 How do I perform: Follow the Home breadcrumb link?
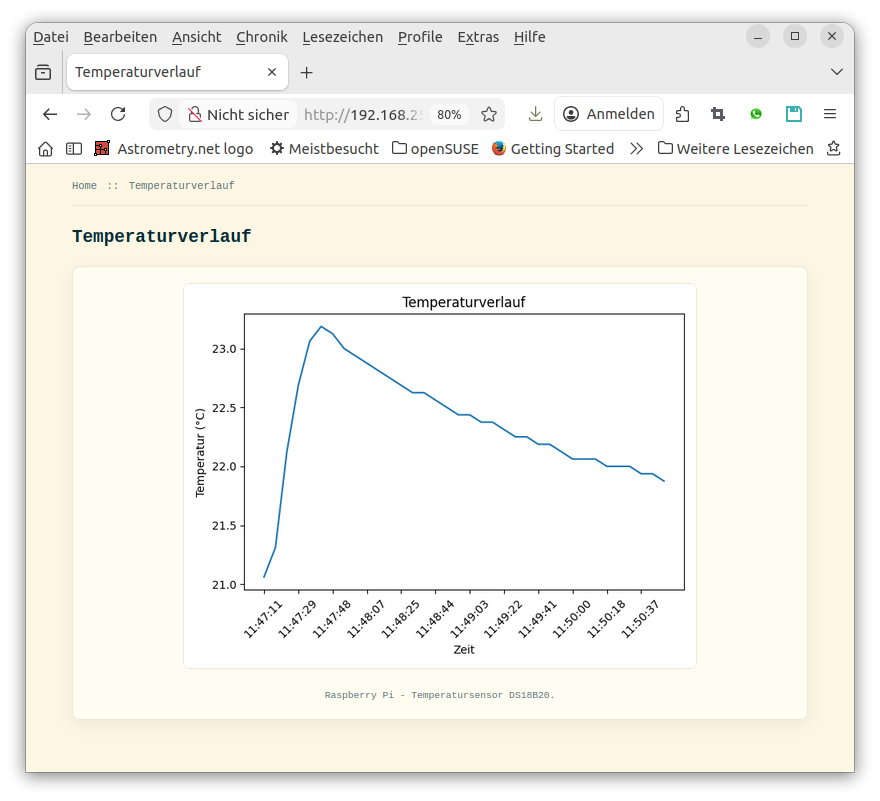click(84, 186)
